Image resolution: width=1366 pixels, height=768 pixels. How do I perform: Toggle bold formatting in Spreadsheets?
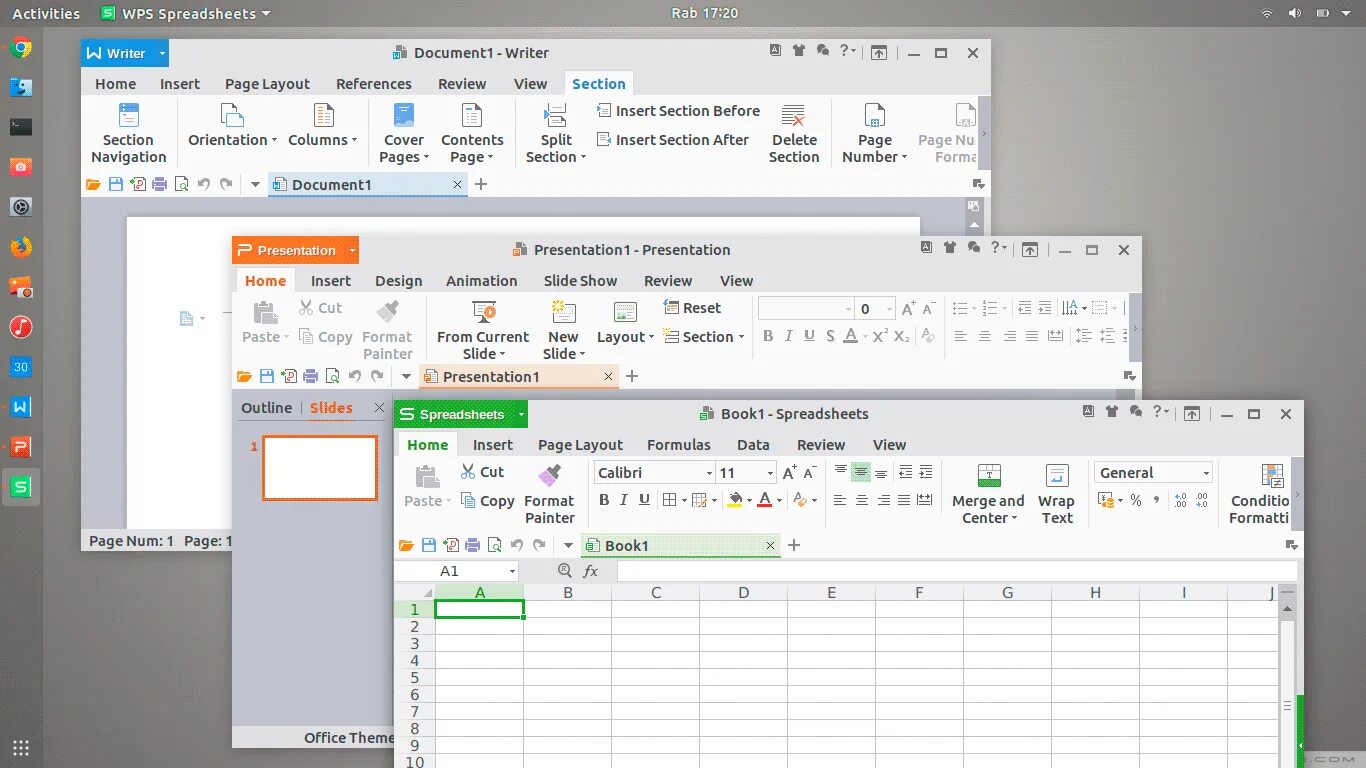point(604,499)
